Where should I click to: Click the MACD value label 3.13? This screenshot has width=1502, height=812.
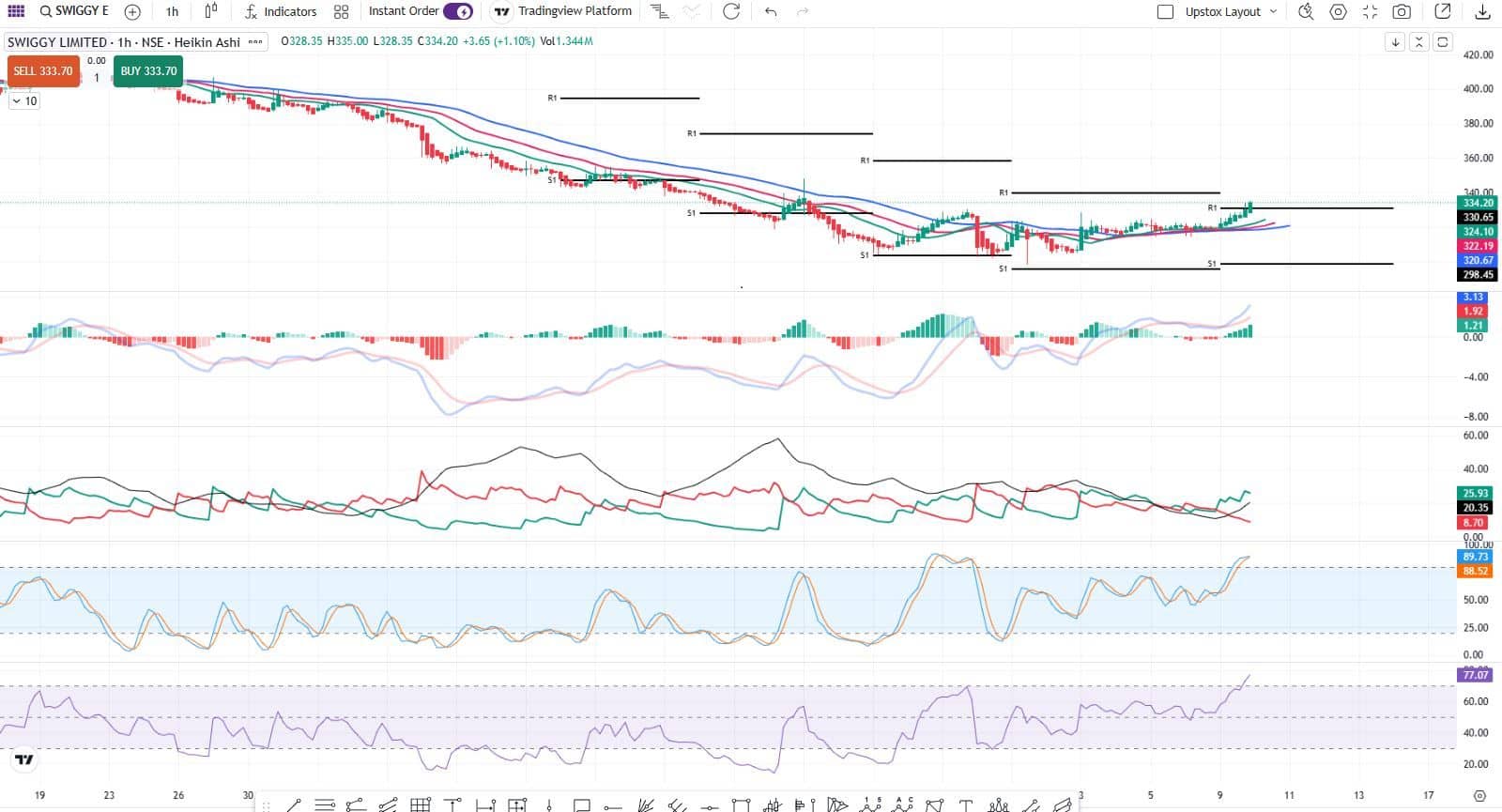point(1474,297)
